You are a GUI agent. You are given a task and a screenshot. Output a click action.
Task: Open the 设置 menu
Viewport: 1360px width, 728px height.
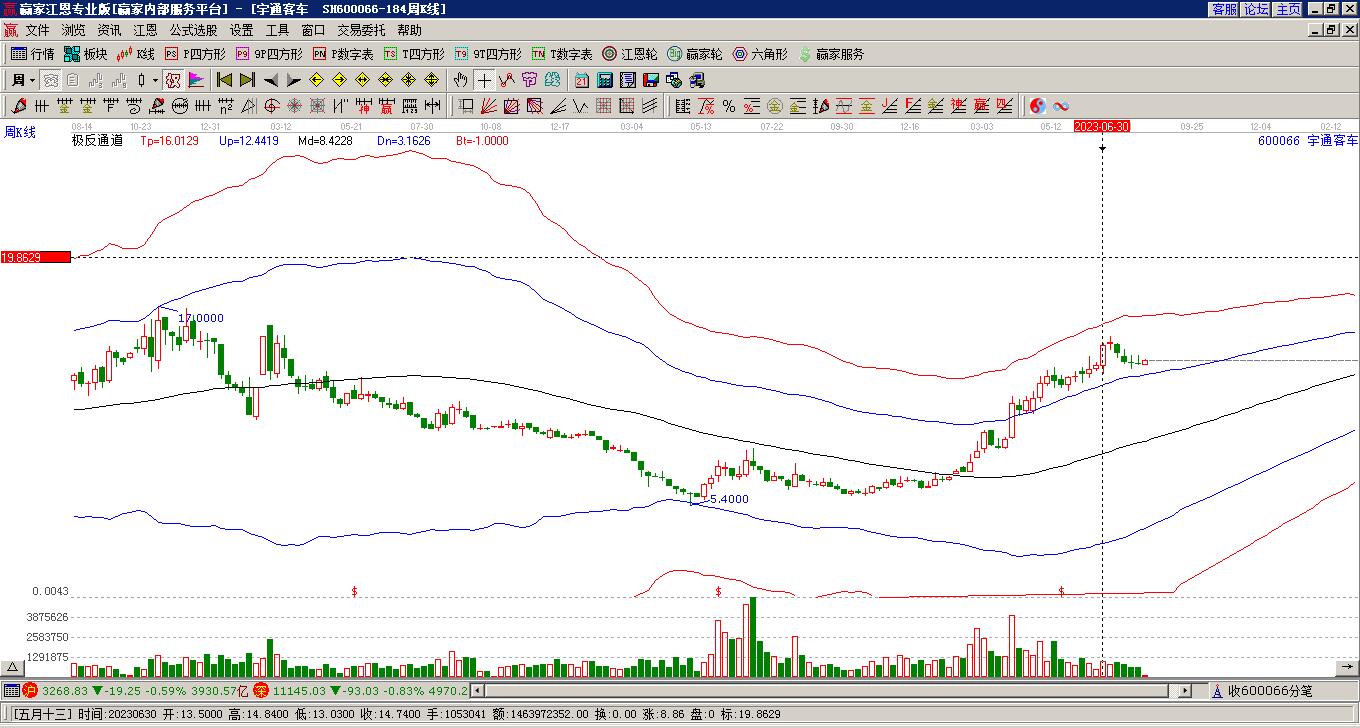pos(241,30)
